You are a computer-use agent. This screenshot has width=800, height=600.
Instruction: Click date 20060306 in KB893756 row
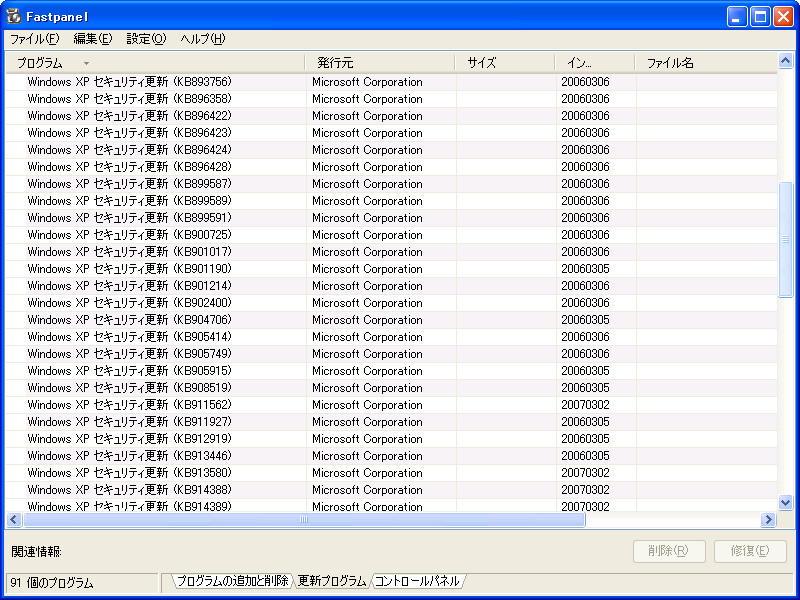pos(585,82)
